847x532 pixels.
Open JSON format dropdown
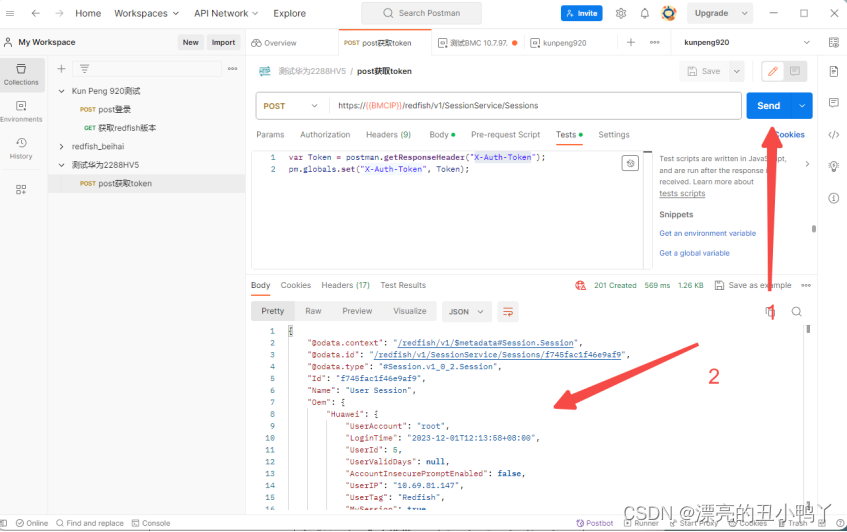[466, 311]
